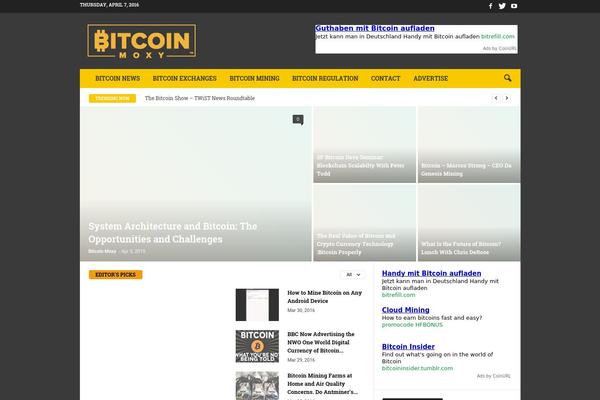Open 'Marcus Streng – CEO Da Genesis Mining' tile
Screen dimensions: 600x400
[x=466, y=170]
